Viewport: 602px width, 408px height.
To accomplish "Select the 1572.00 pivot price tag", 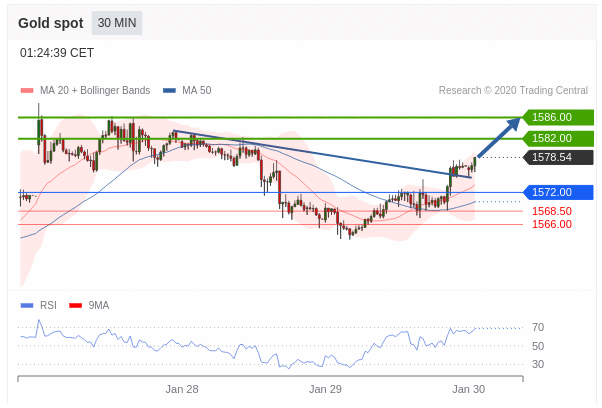I will (558, 192).
